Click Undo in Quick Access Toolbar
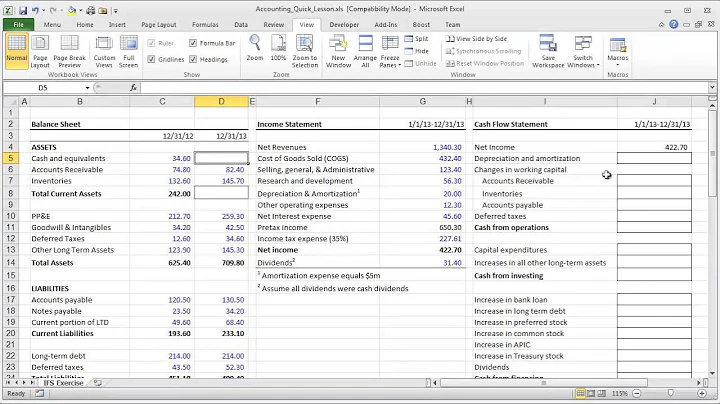Viewport: 720px width, 404px height. [35, 10]
